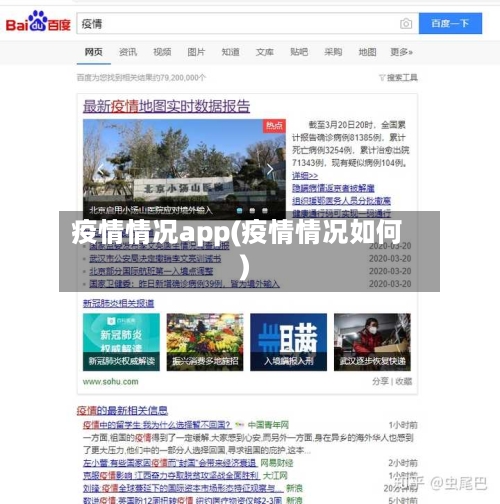Select the third carousel dot indicator
500x504 pixels.
pyautogui.click(x=265, y=211)
